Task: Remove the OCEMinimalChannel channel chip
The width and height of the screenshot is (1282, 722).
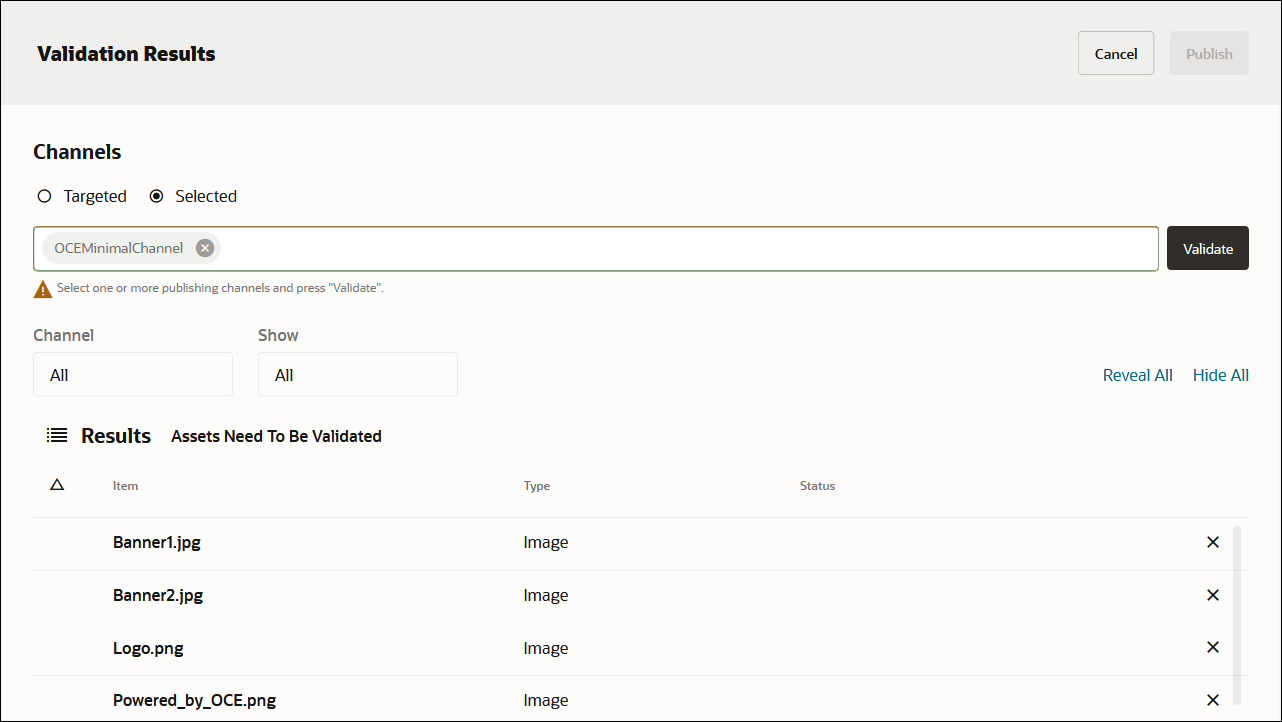Action: click(x=204, y=247)
